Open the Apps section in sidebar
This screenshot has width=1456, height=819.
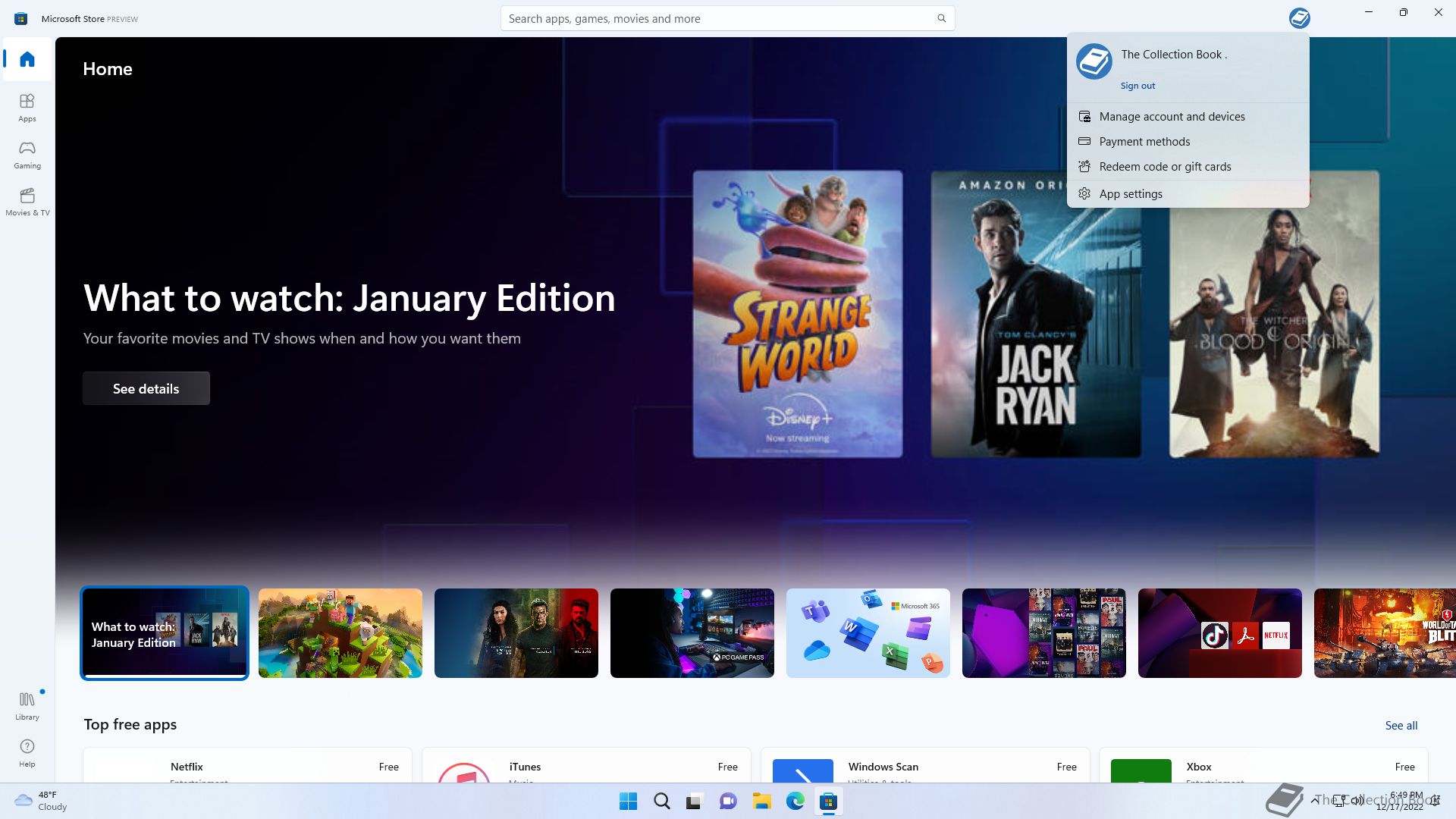(27, 108)
